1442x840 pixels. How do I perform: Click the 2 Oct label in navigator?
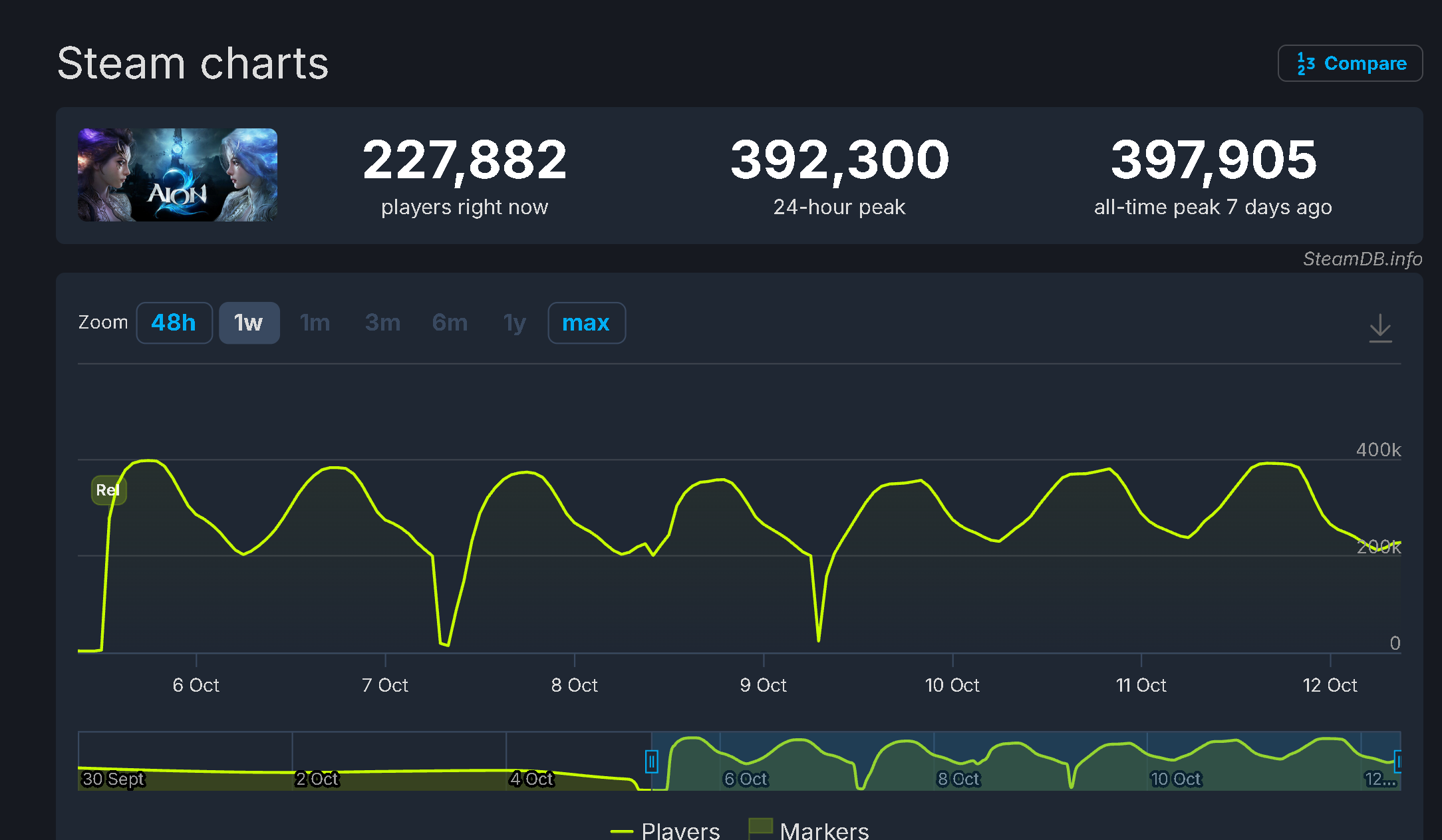click(317, 779)
